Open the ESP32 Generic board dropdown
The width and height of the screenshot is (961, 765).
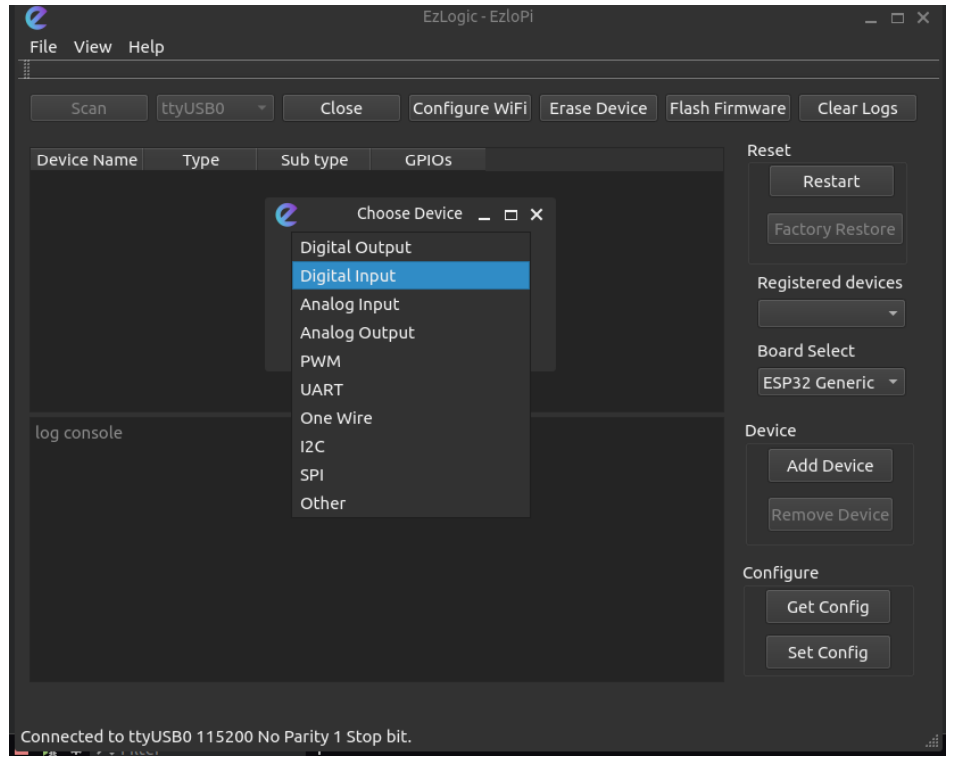[x=831, y=382]
